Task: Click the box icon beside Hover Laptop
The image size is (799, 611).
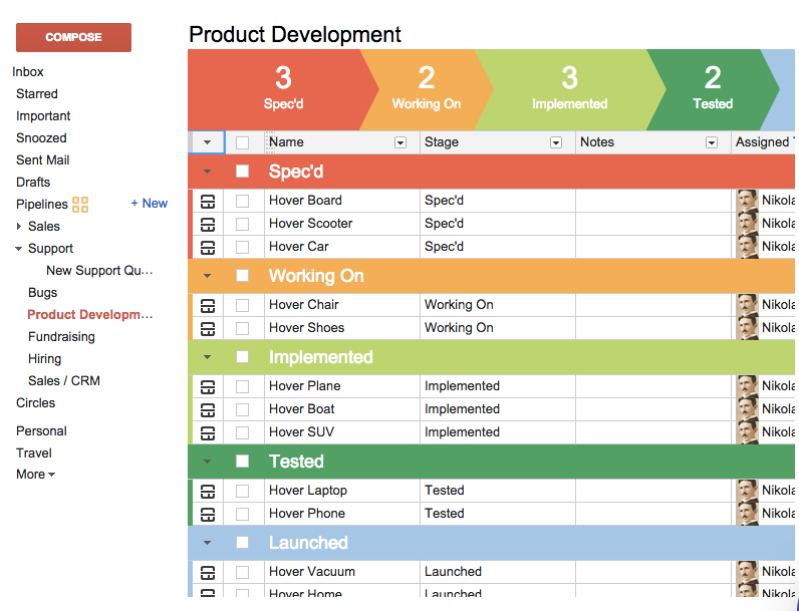Action: click(x=208, y=491)
